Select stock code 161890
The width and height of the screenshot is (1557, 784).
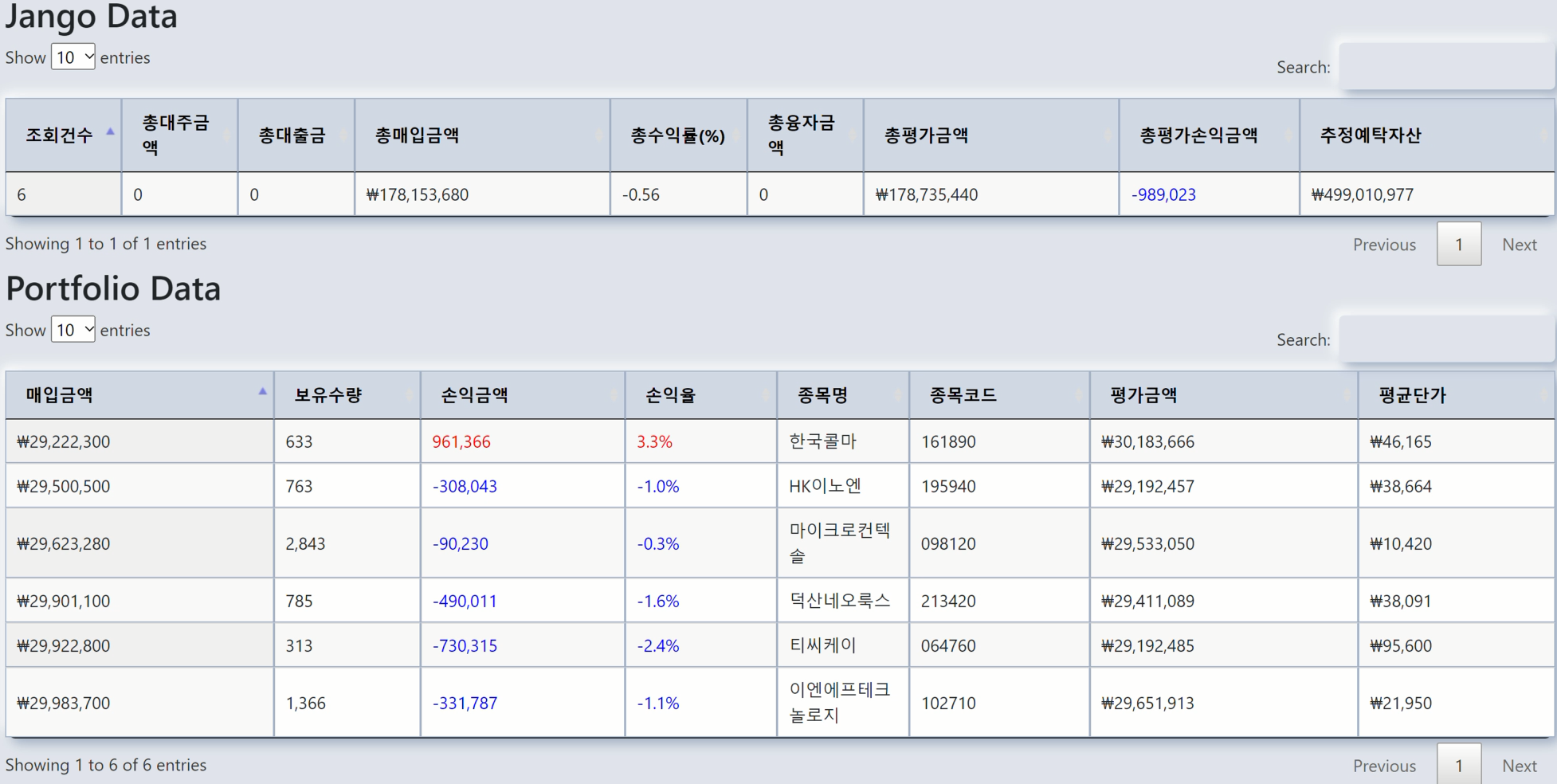tap(999, 441)
